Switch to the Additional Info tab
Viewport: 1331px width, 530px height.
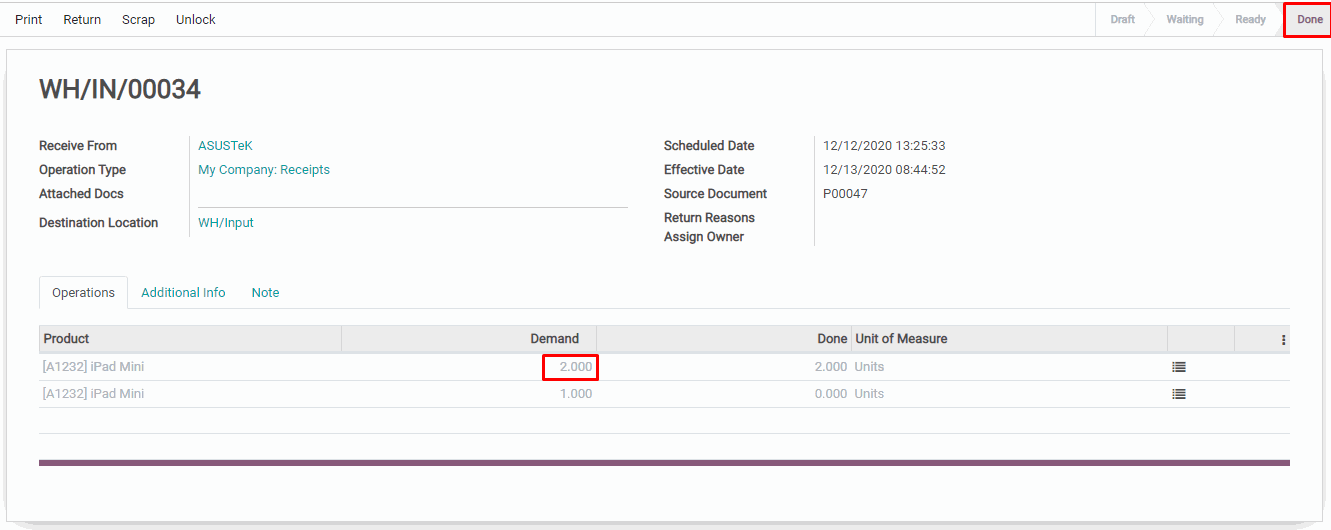coord(183,293)
